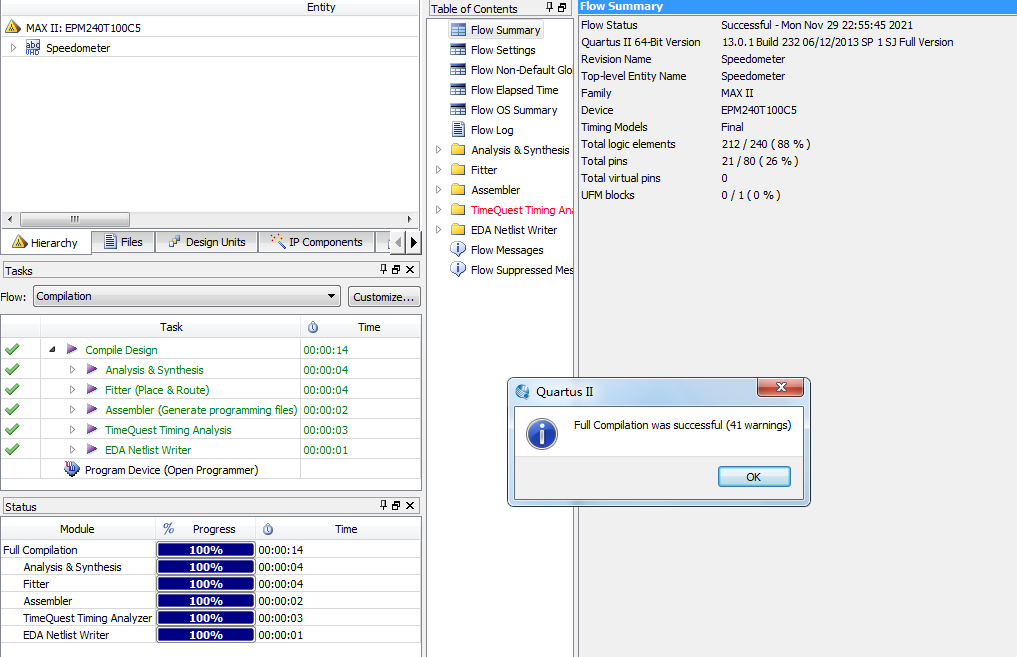Click play icon for Fitter task
This screenshot has height=657, width=1017.
click(x=92, y=390)
